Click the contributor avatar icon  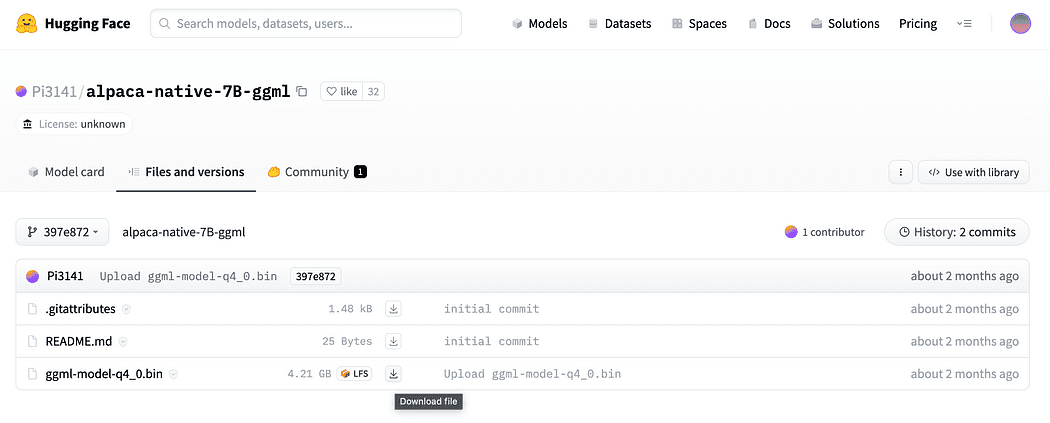(791, 232)
